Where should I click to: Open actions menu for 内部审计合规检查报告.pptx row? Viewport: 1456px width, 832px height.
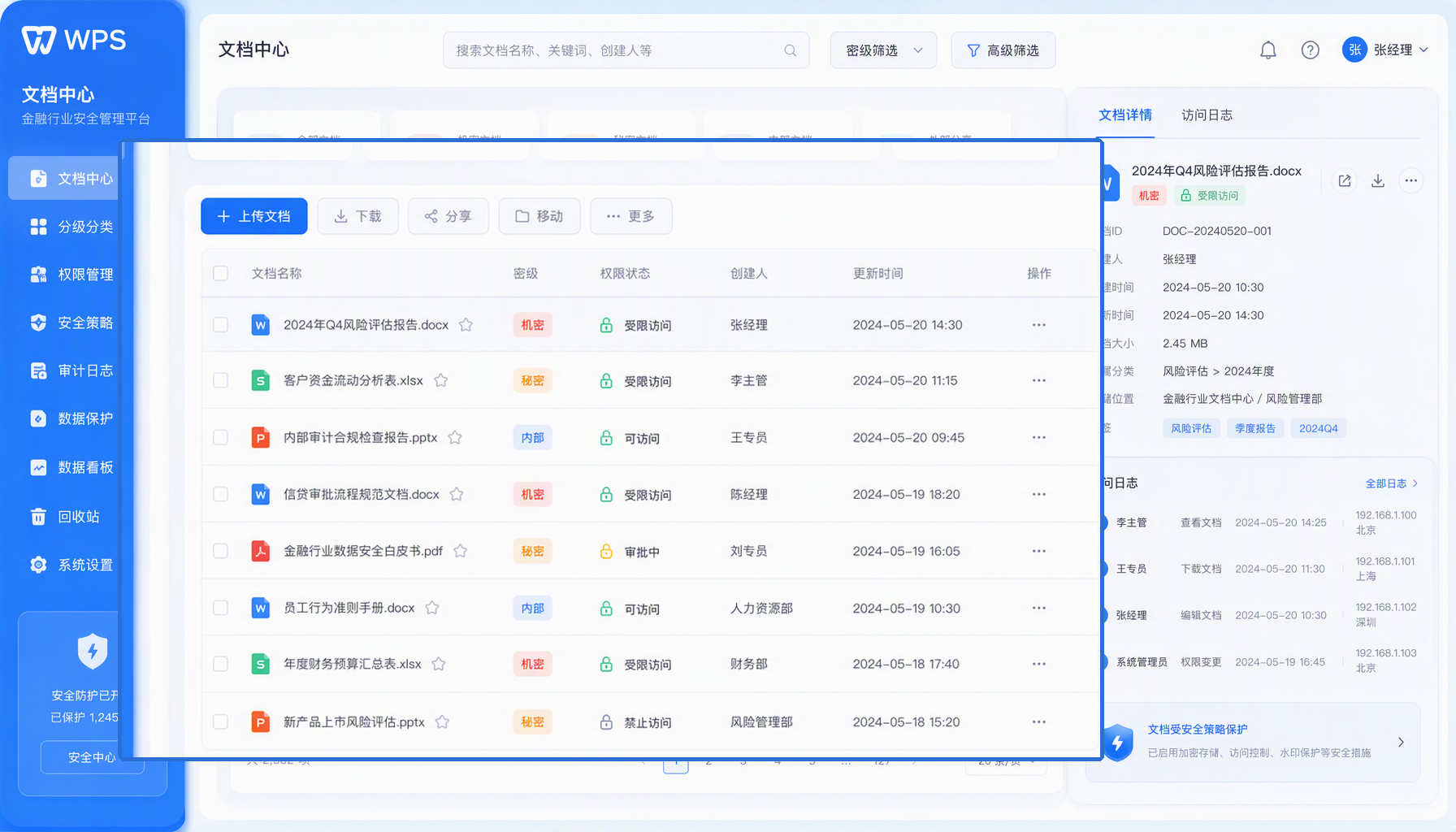pyautogui.click(x=1038, y=437)
